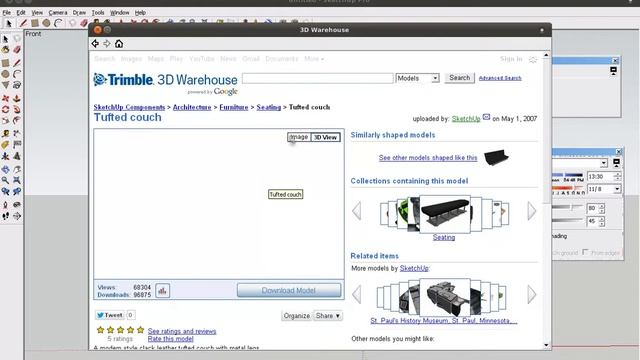
Task: Select the Rectangle tool in left toolbar
Action: tap(5, 63)
